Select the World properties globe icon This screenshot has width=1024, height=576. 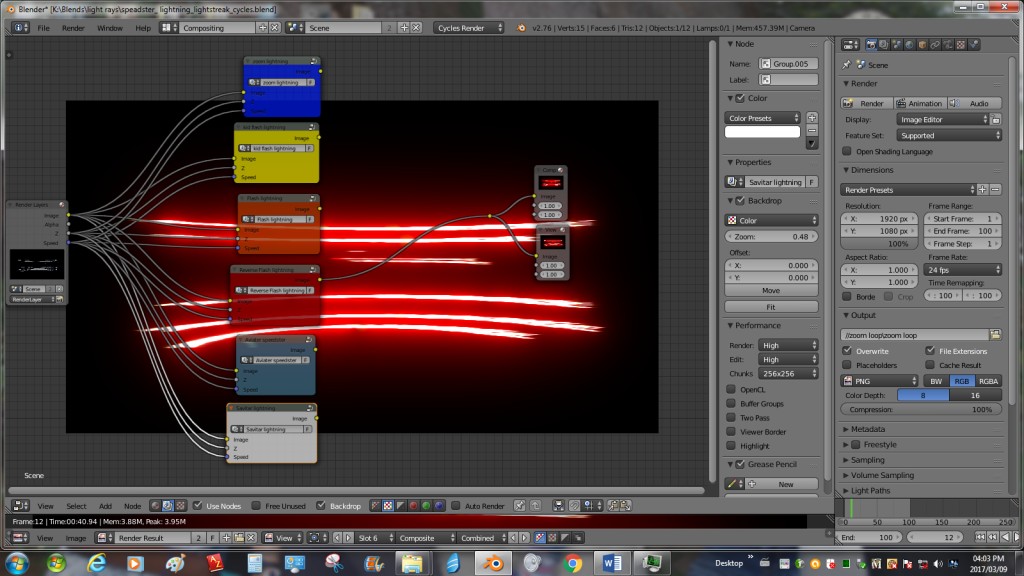coord(909,45)
